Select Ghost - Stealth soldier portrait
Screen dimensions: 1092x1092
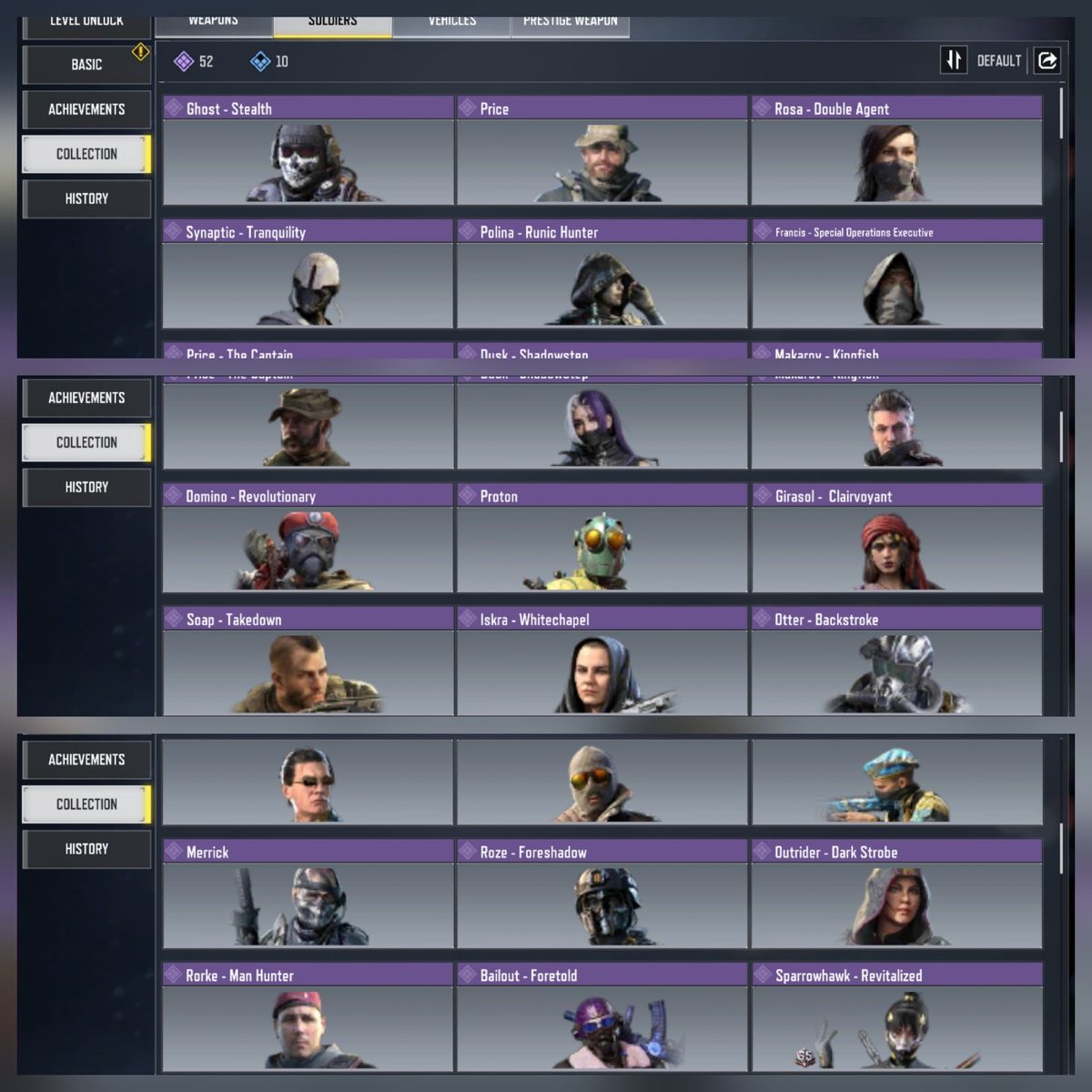click(x=308, y=162)
